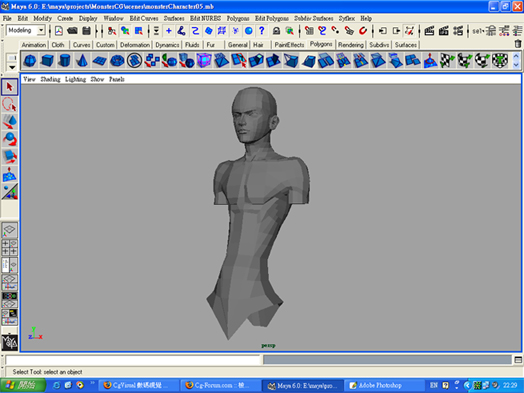Switch to the Subdivs shelf tab

point(379,45)
